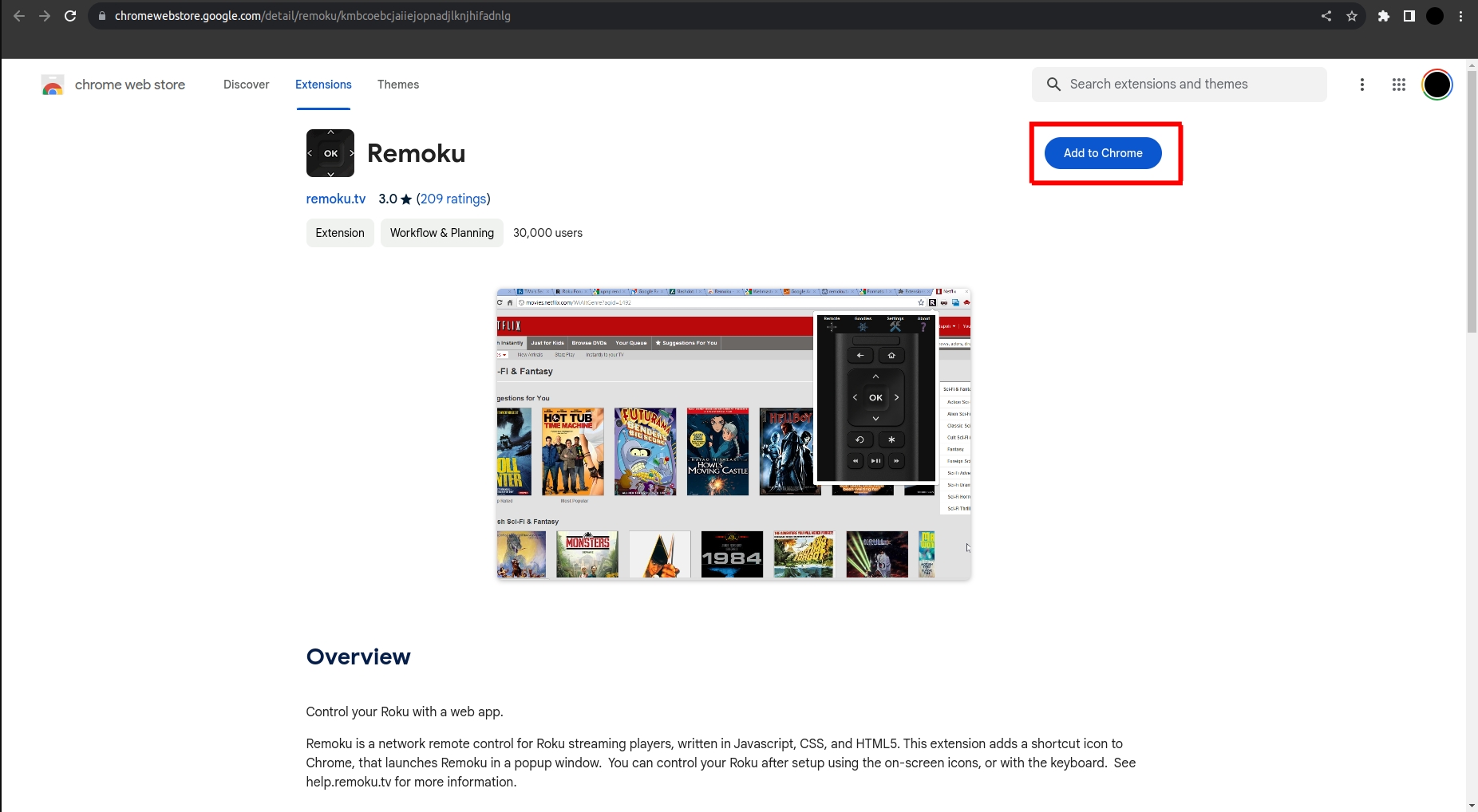
Task: Share this page from address bar
Action: click(x=1326, y=16)
